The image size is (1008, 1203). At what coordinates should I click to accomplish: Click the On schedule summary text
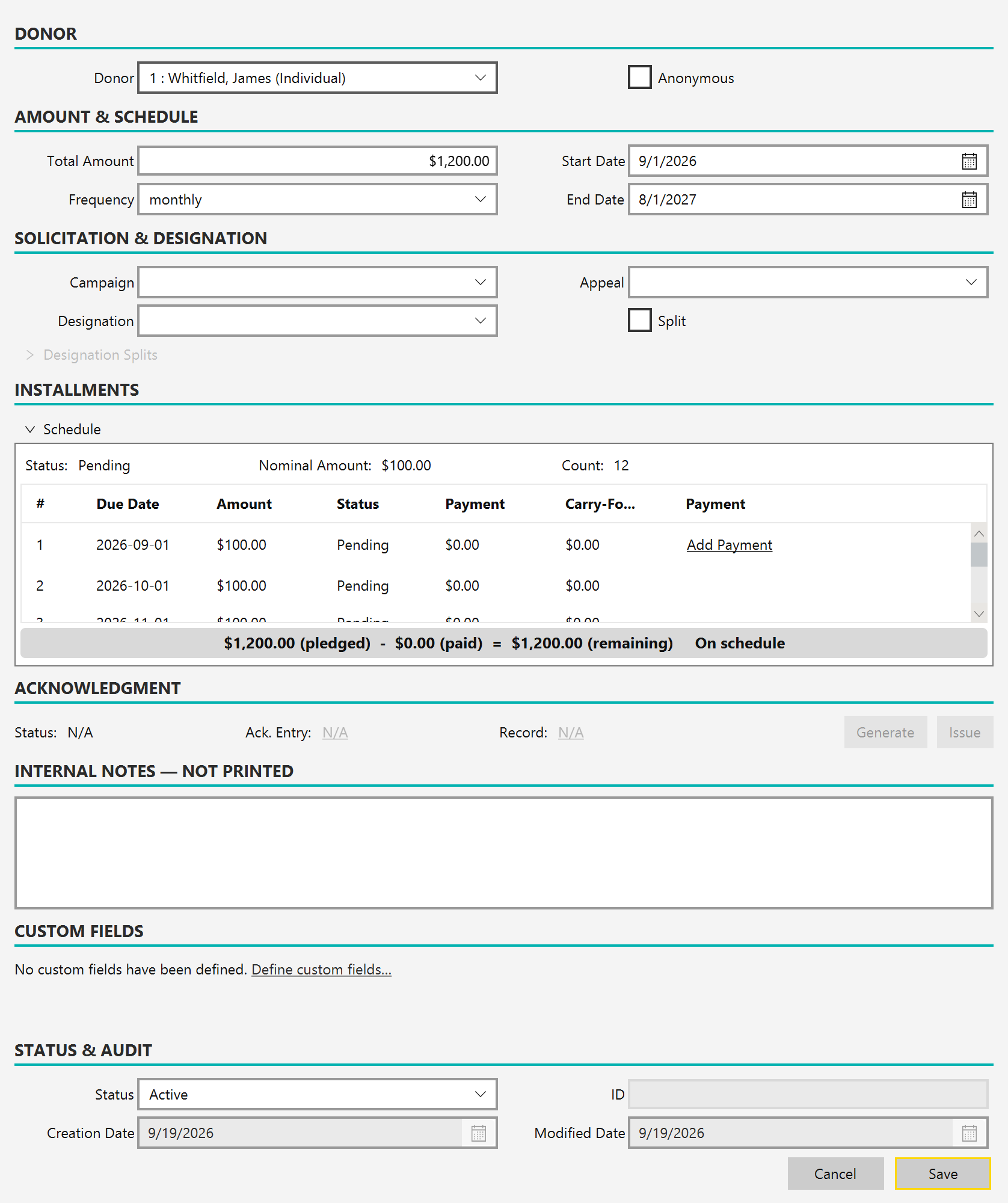[740, 644]
